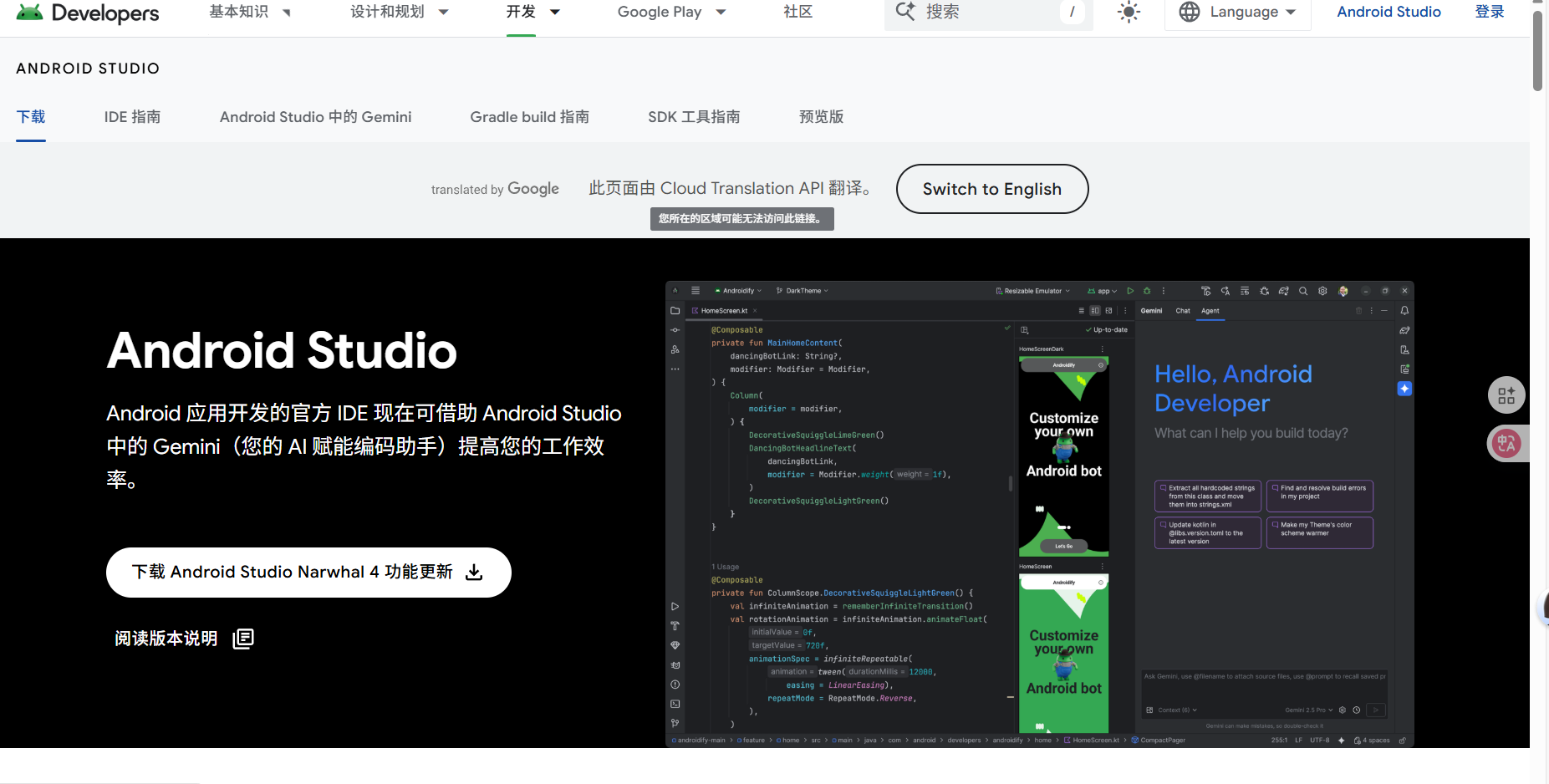1549x784 pixels.
Task: Open the 开发 navigation tab
Action: click(521, 12)
